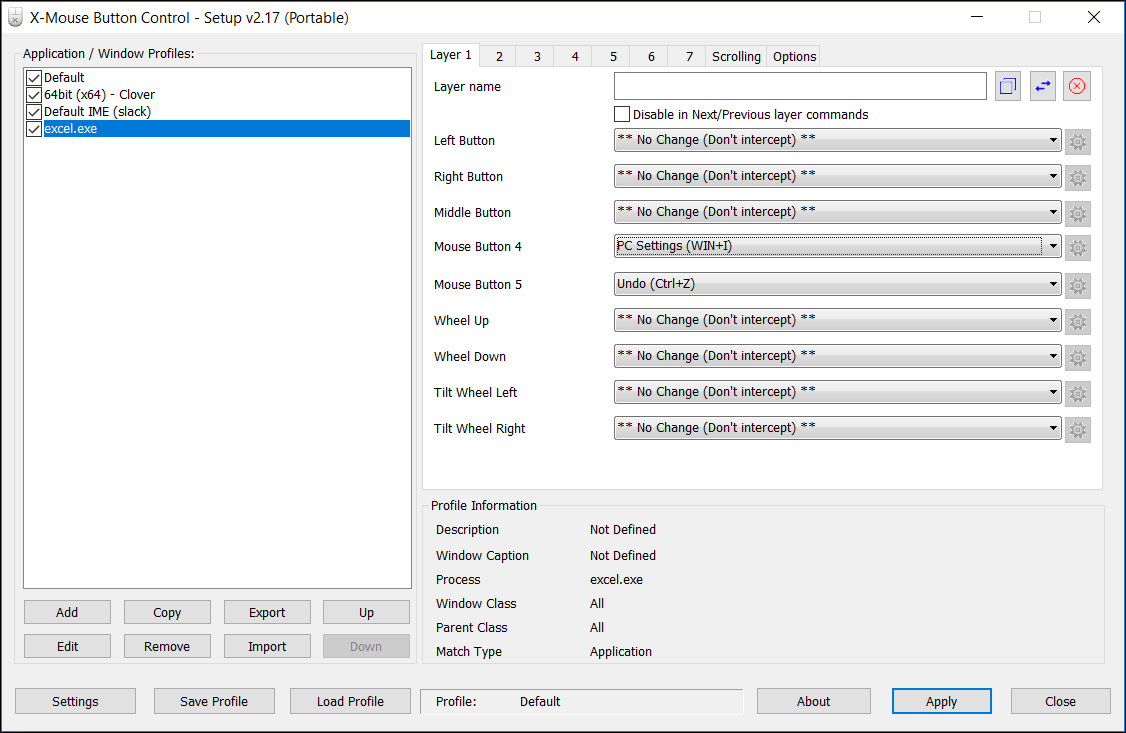Open gear settings for Middle Button
The image size is (1126, 733).
coord(1077,213)
